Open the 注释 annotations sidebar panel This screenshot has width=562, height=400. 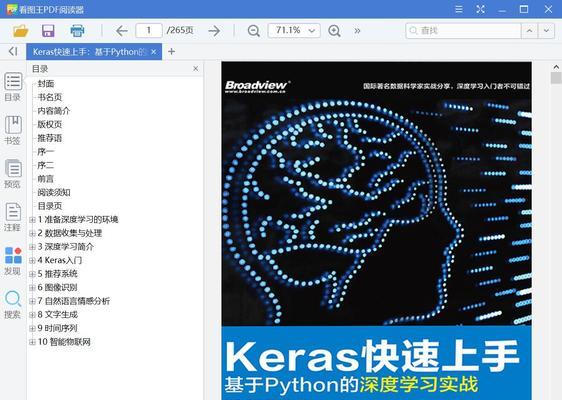(13, 217)
